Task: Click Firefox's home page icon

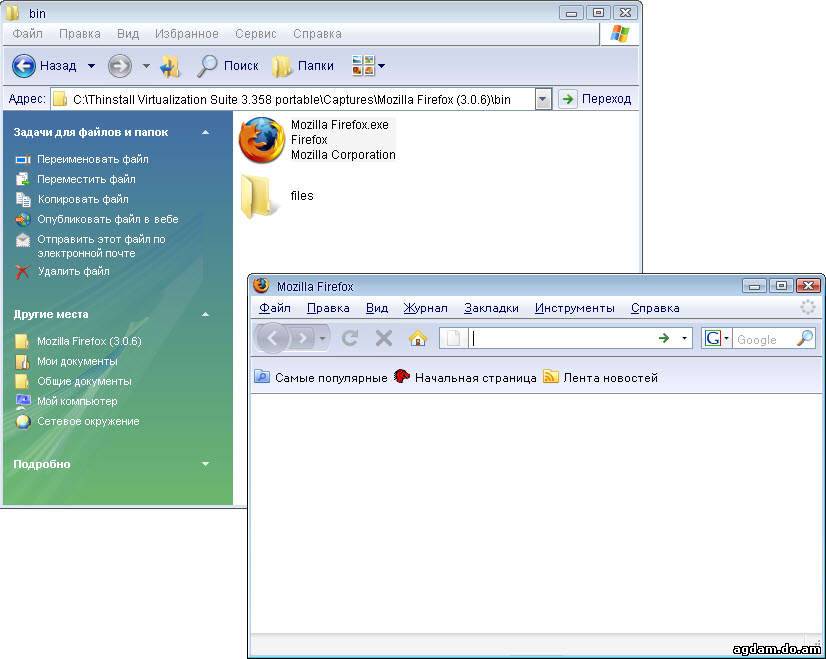Action: 418,338
